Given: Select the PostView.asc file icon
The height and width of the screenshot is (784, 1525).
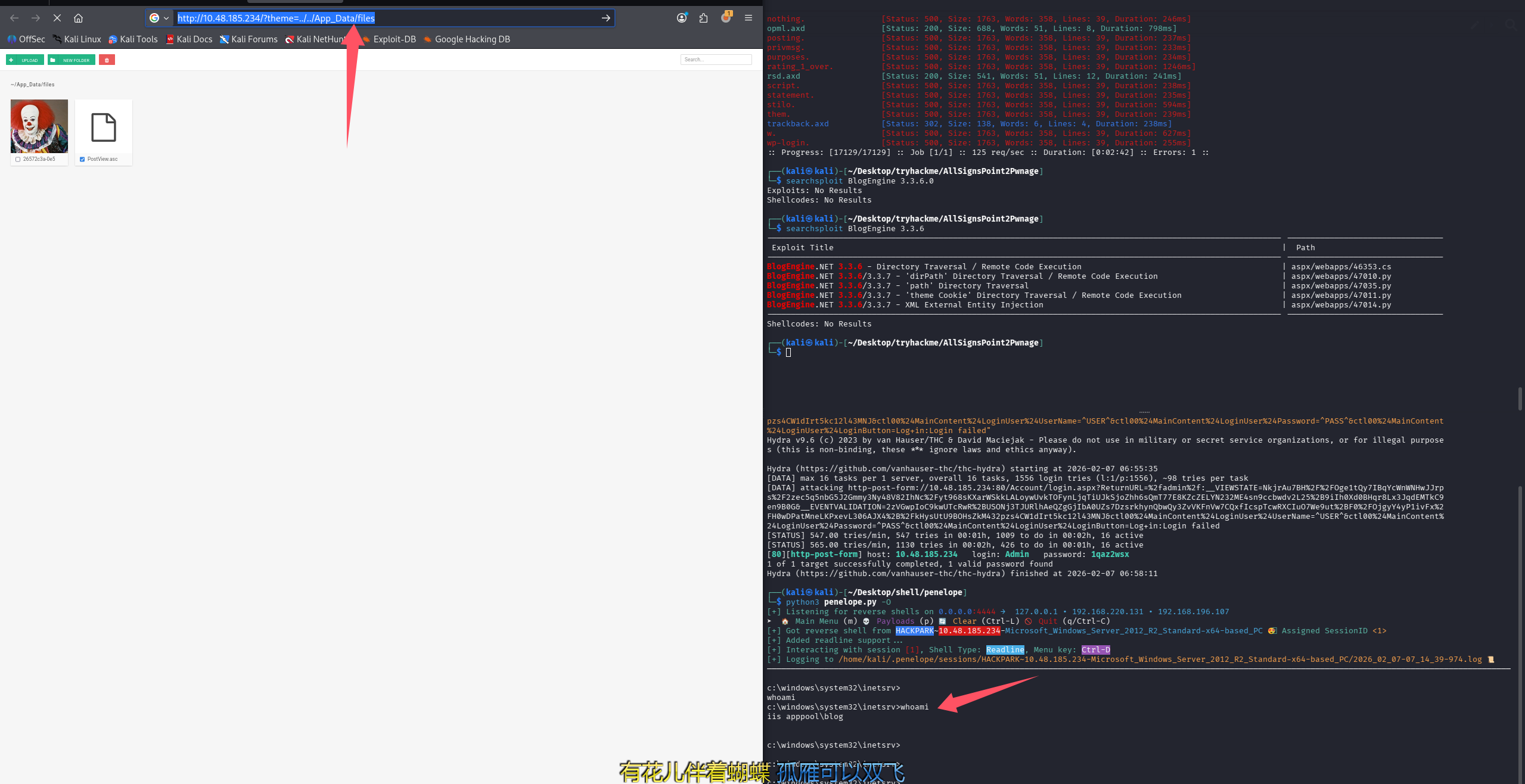Looking at the screenshot, I should (x=103, y=127).
